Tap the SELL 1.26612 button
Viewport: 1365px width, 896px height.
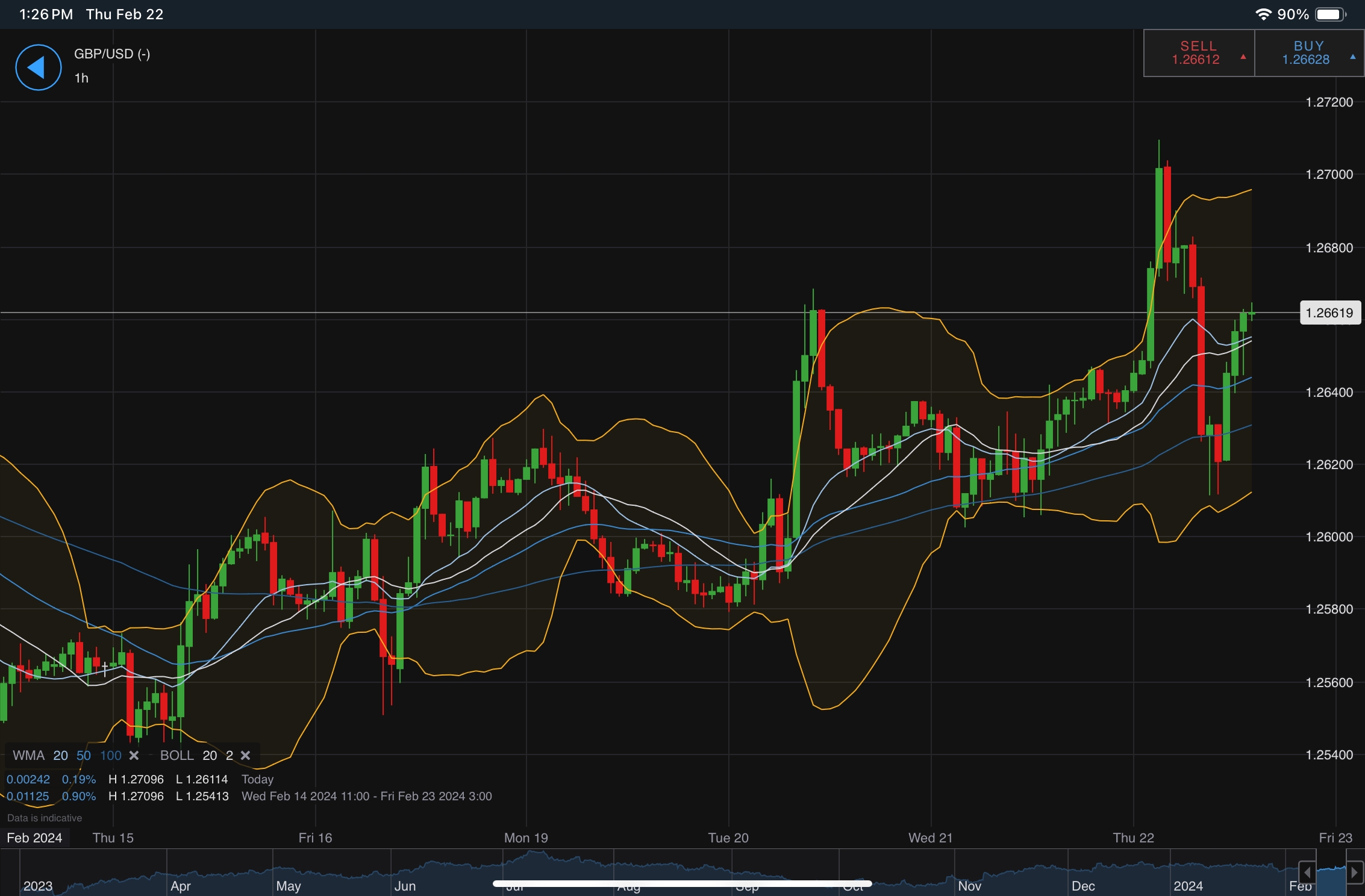pos(1196,52)
